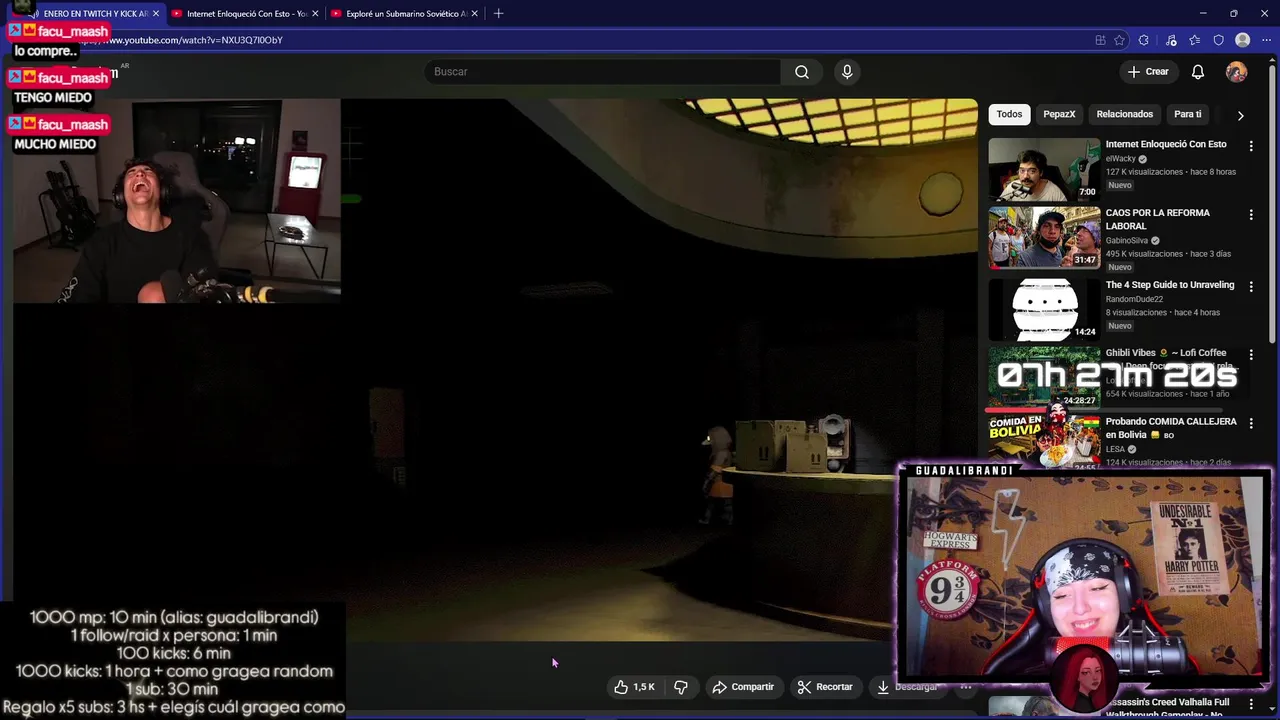
Task: Open options for CAOS POR LA REFORMA LABORAL
Action: coord(1251,215)
